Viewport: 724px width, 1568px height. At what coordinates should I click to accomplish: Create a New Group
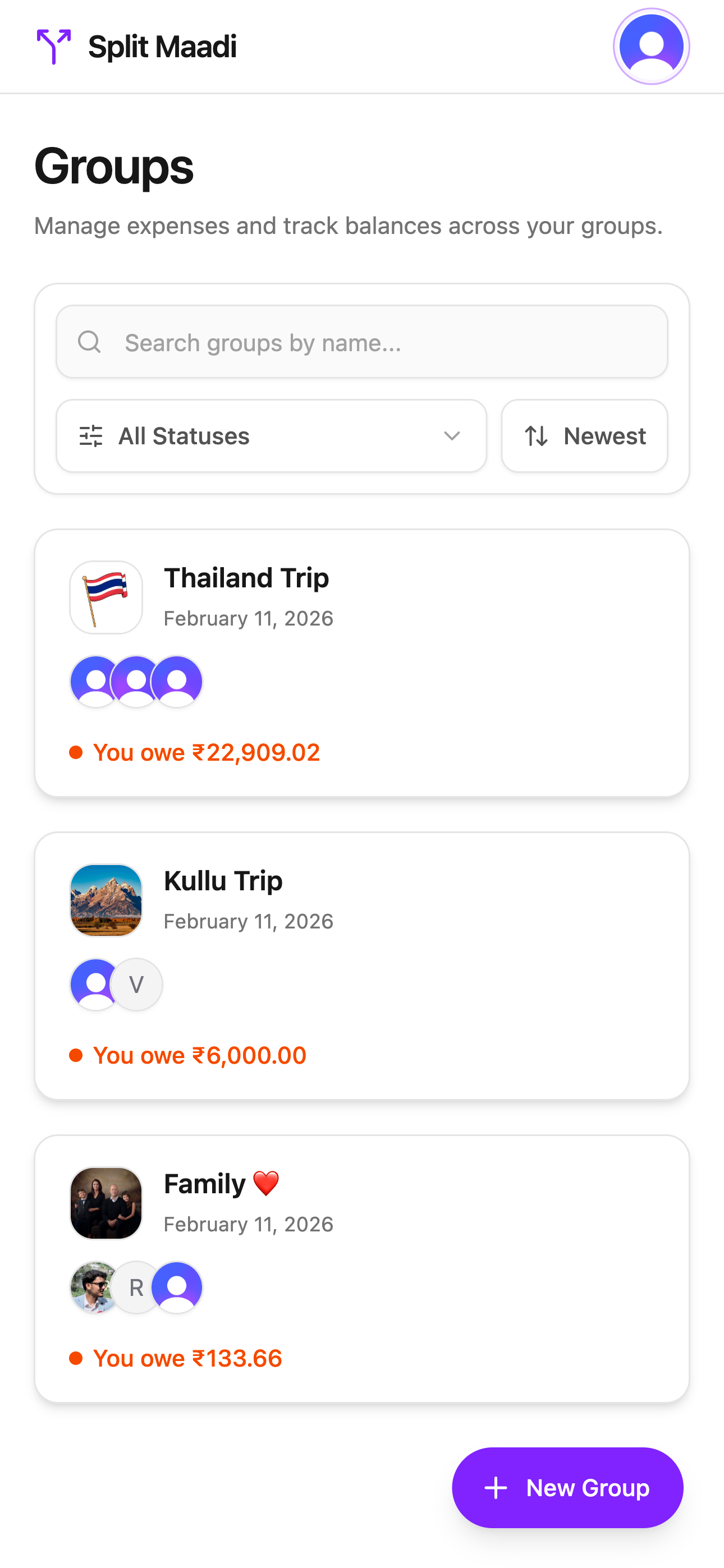point(567,1487)
